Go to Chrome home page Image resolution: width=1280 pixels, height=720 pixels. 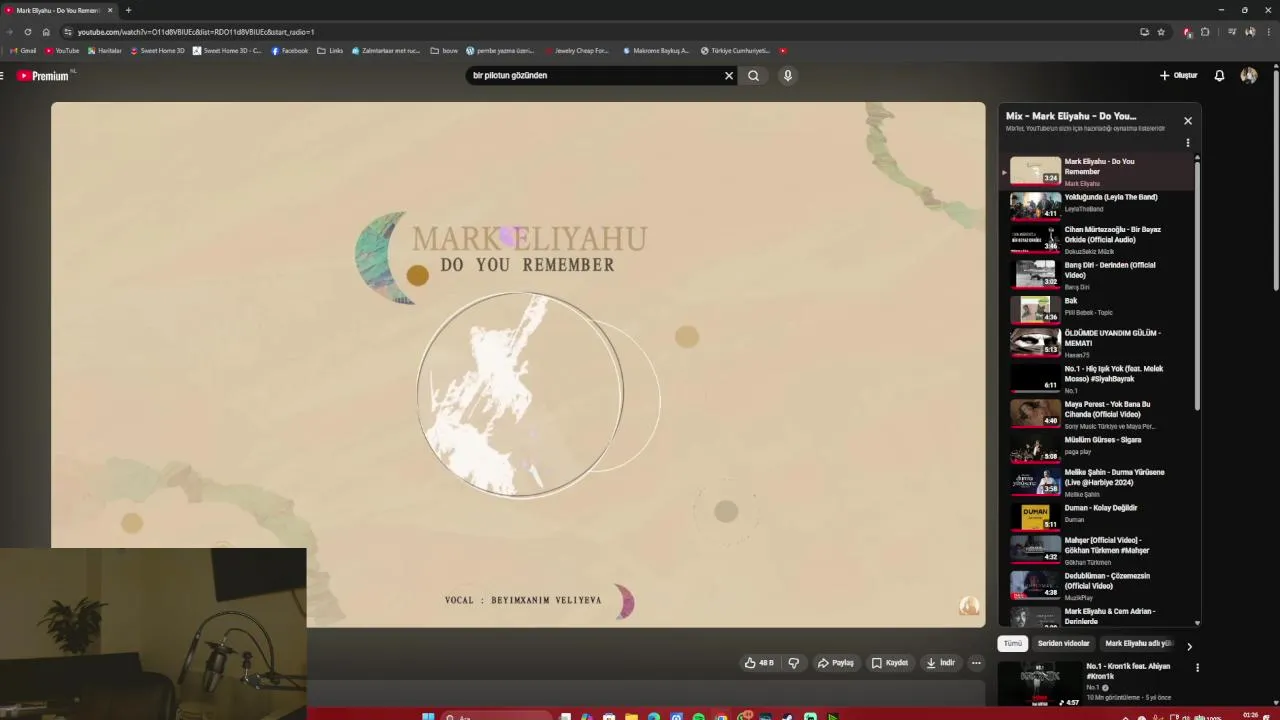point(46,32)
